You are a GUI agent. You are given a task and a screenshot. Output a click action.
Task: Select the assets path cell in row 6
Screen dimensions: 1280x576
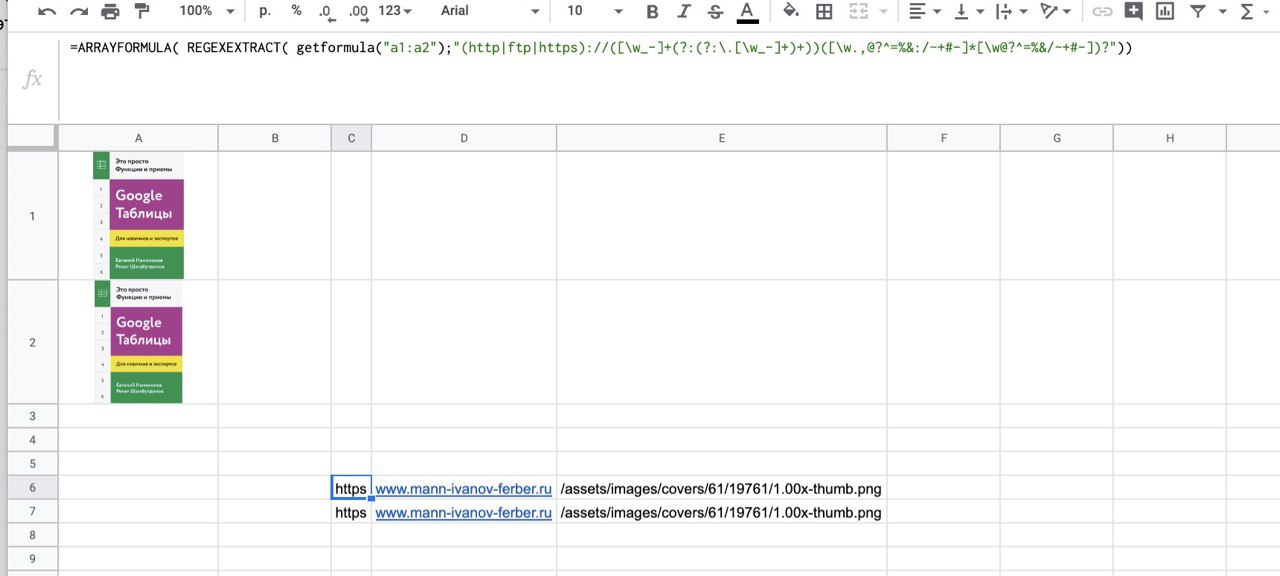722,488
